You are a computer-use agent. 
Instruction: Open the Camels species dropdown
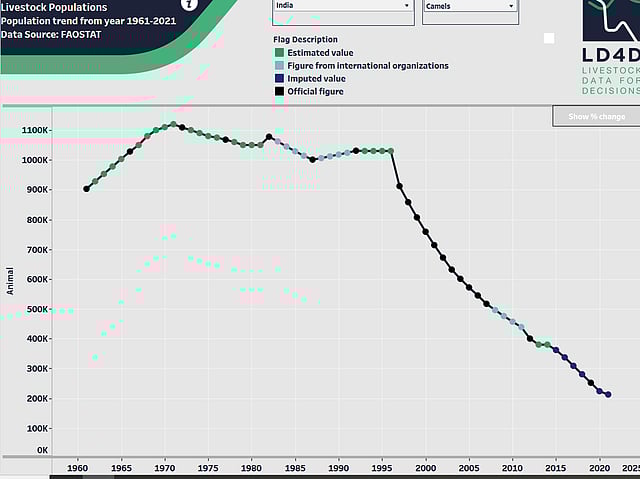point(469,6)
